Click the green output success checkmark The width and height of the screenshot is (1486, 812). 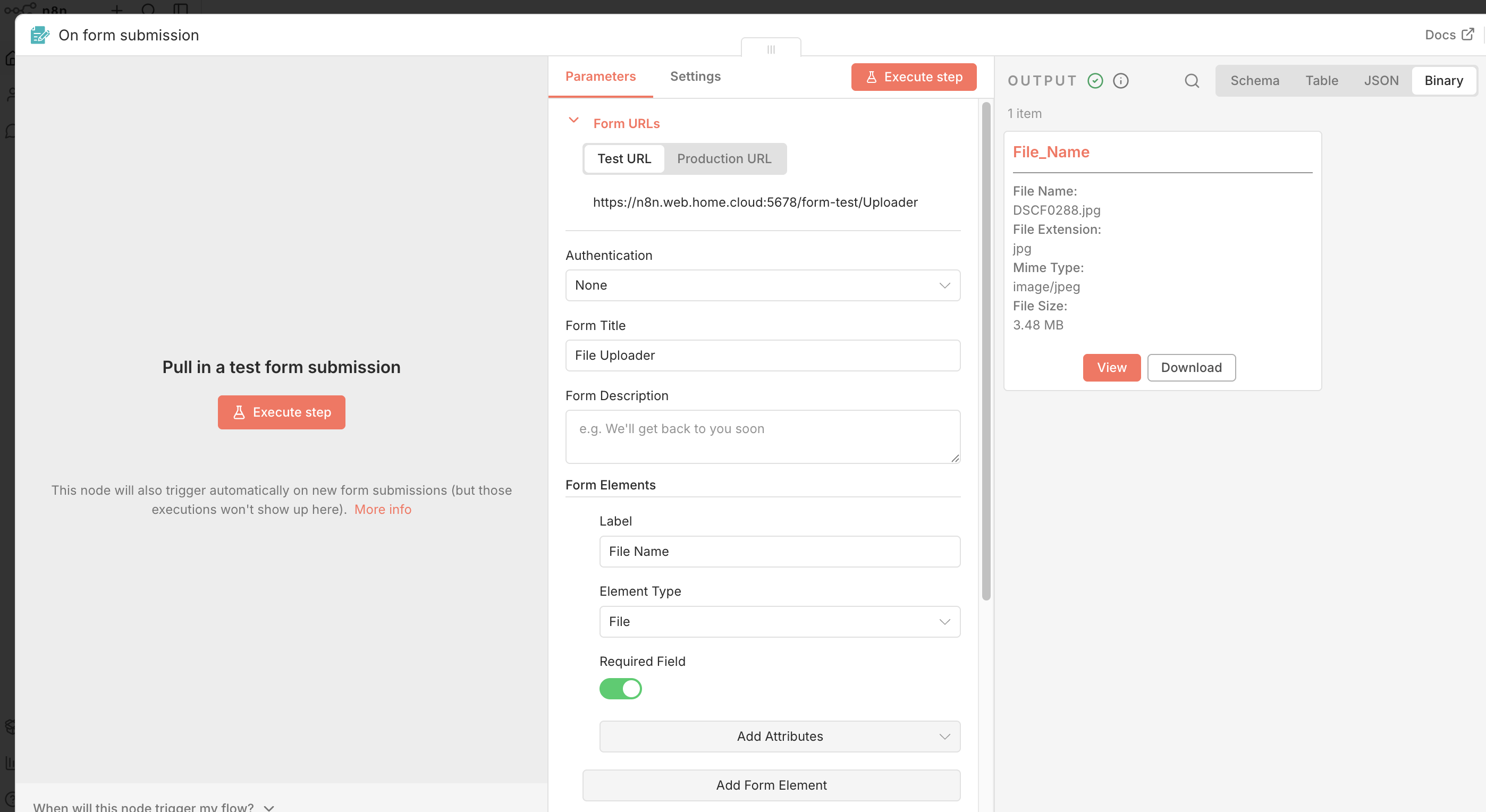point(1095,81)
